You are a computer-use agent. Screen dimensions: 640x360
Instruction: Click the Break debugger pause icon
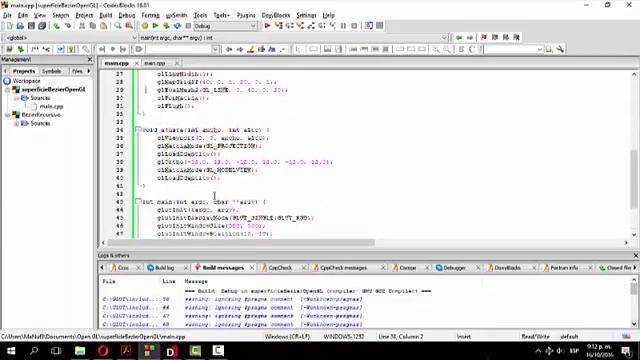[343, 26]
